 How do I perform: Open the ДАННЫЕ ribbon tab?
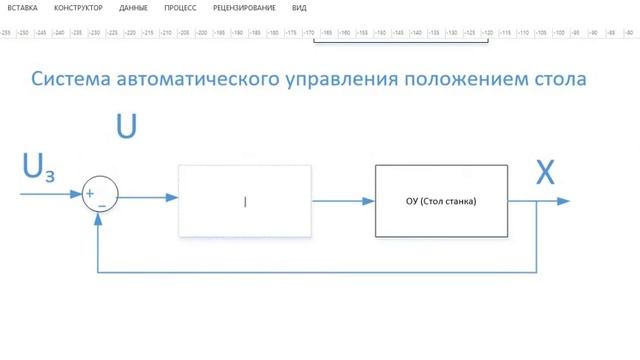point(133,8)
